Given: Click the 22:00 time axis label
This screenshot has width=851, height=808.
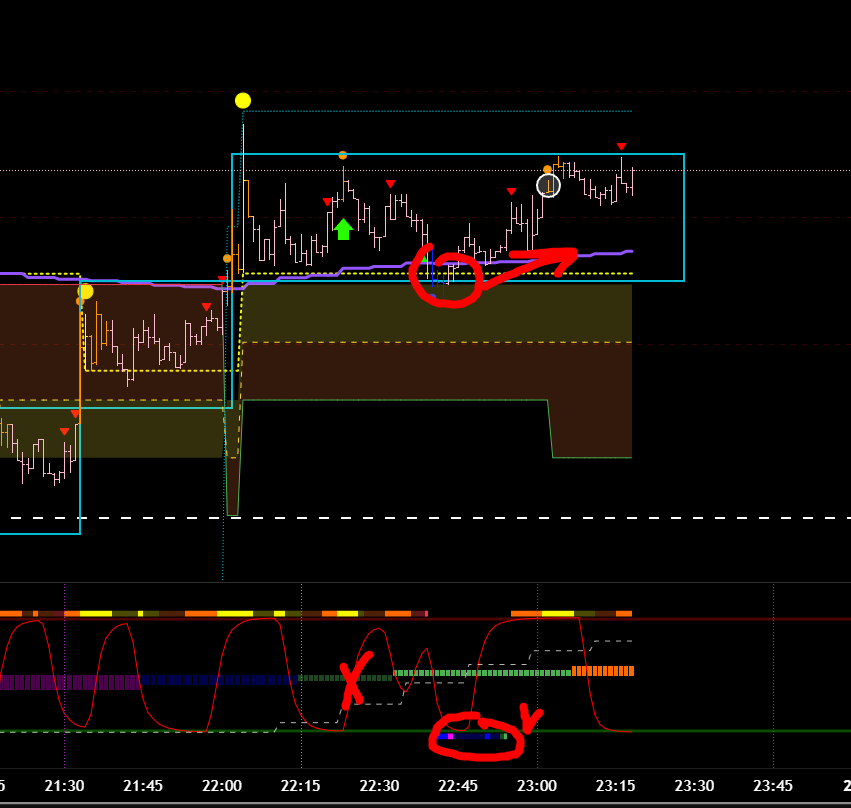Looking at the screenshot, I should 221,786.
